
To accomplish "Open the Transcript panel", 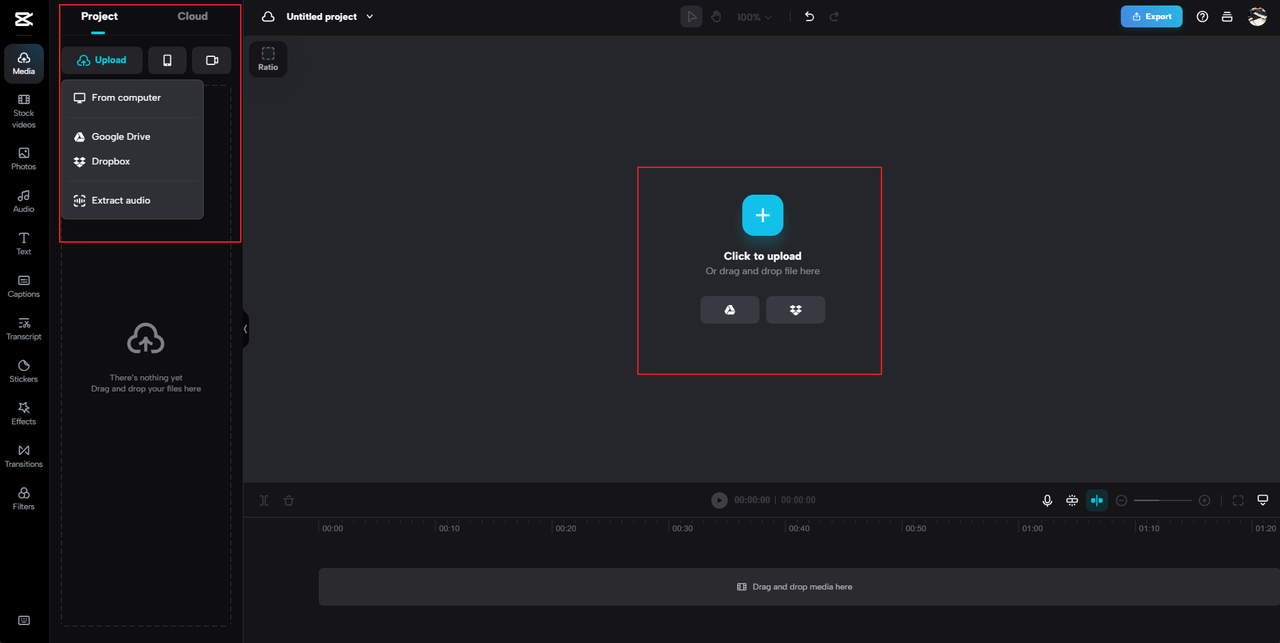I will (x=24, y=329).
